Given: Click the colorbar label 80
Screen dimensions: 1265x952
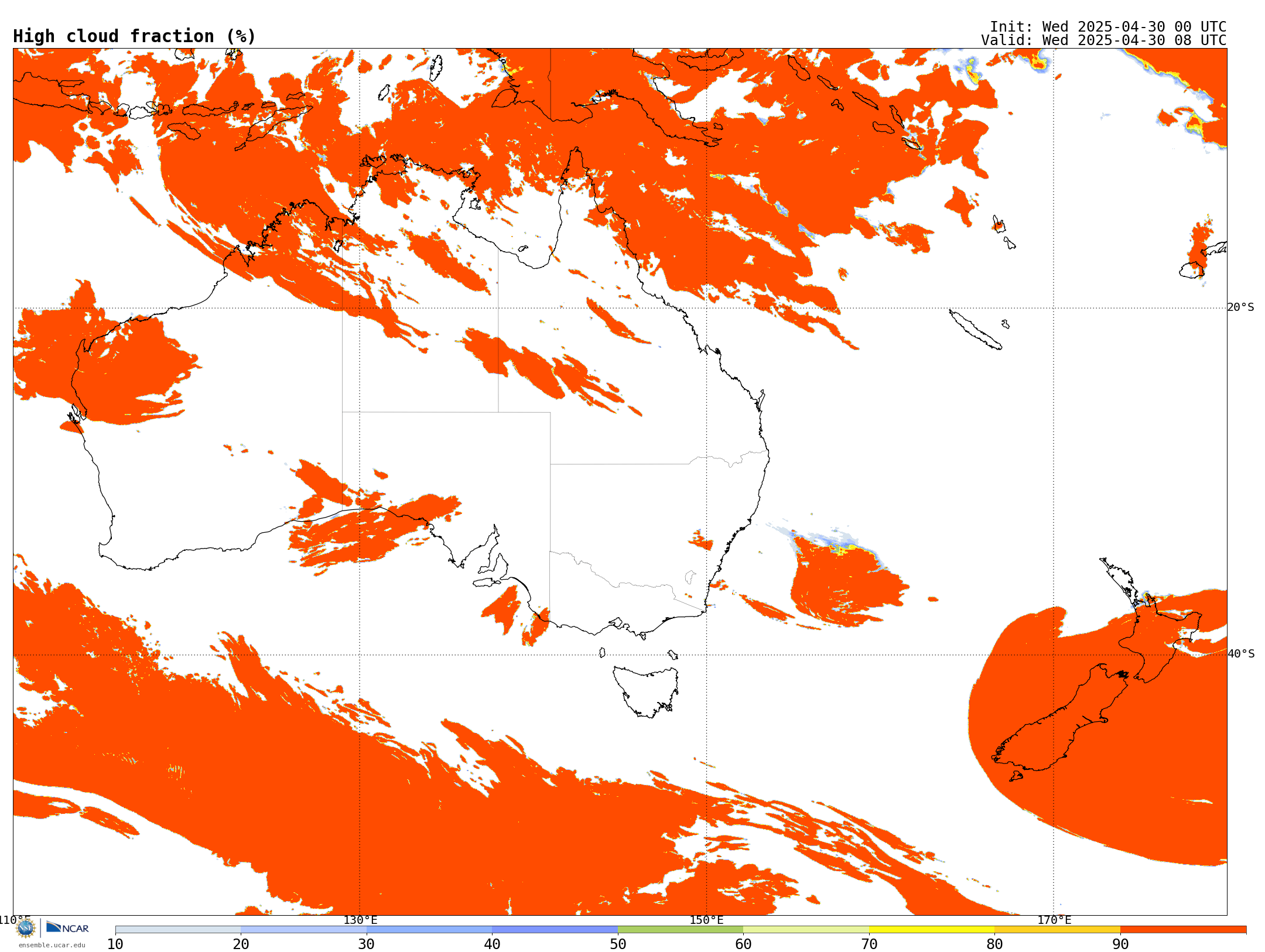Looking at the screenshot, I should (994, 944).
